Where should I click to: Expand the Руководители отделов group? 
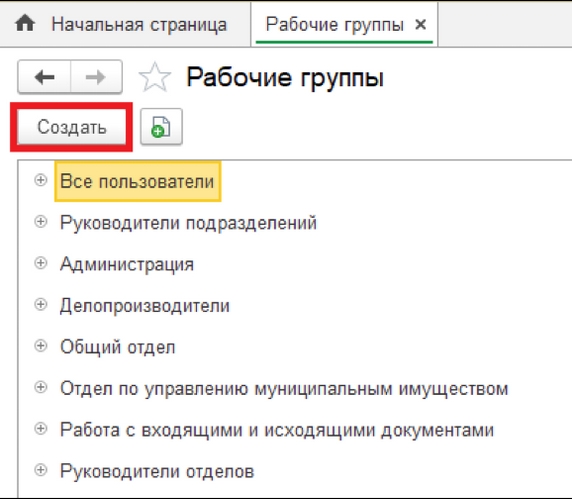click(x=40, y=470)
